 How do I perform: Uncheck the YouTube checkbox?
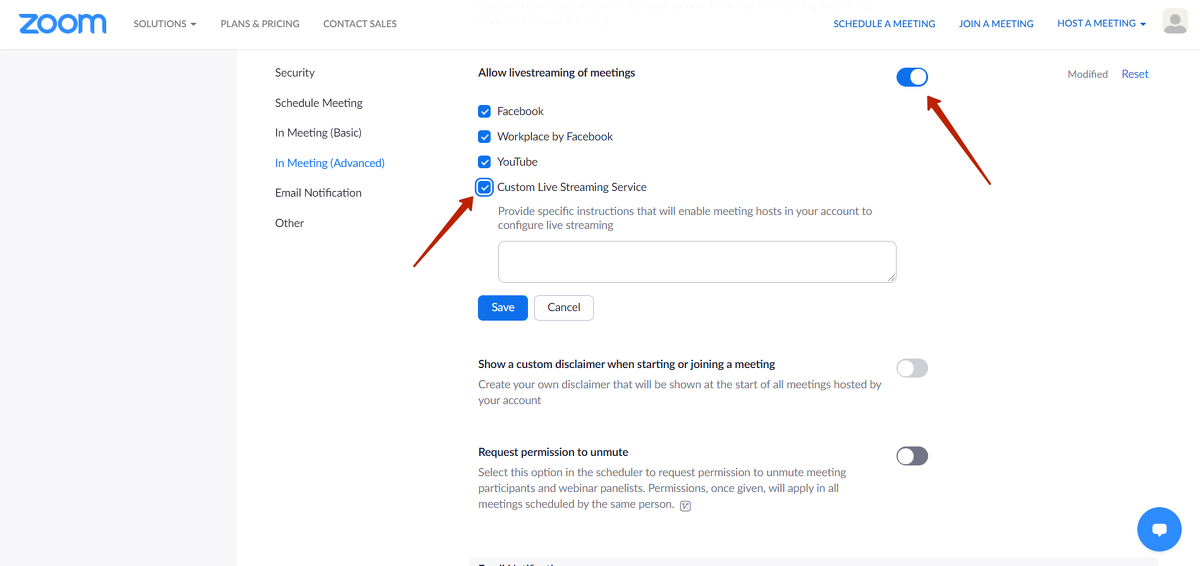pyautogui.click(x=485, y=162)
